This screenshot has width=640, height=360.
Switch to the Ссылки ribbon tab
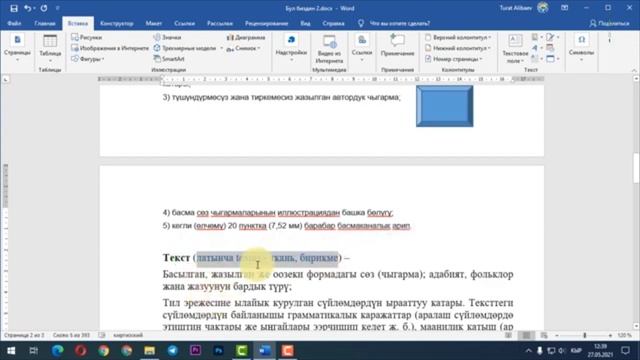pyautogui.click(x=184, y=24)
